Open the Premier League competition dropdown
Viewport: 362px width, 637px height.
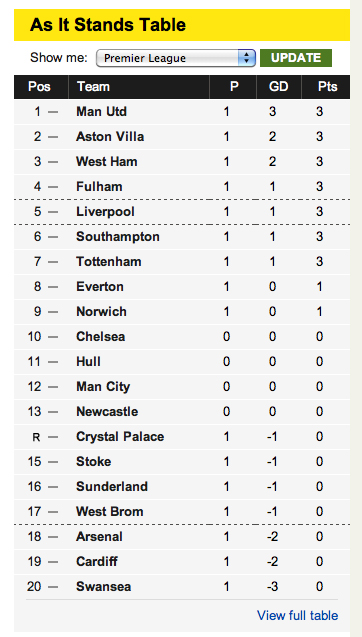coord(176,58)
